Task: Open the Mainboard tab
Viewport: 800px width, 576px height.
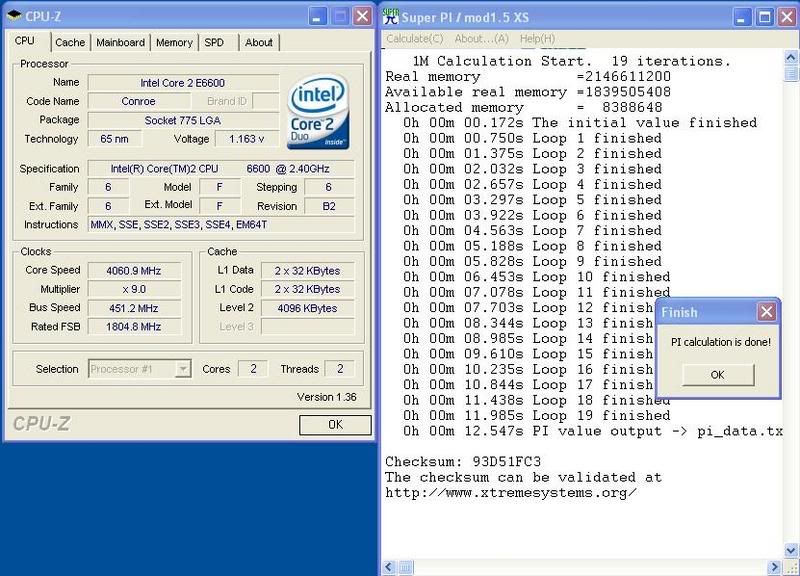Action: (120, 43)
